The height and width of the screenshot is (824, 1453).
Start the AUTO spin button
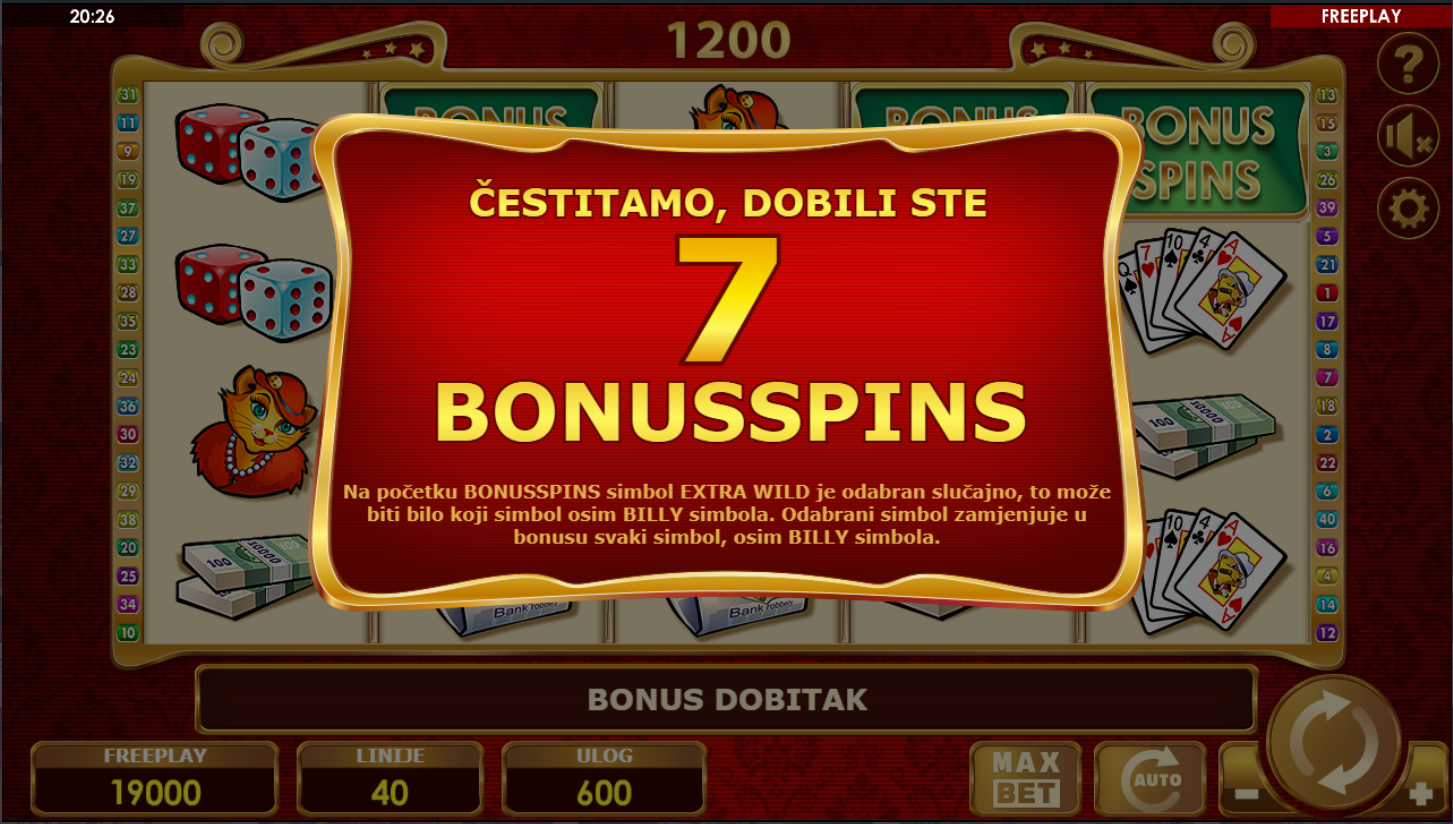point(1149,778)
